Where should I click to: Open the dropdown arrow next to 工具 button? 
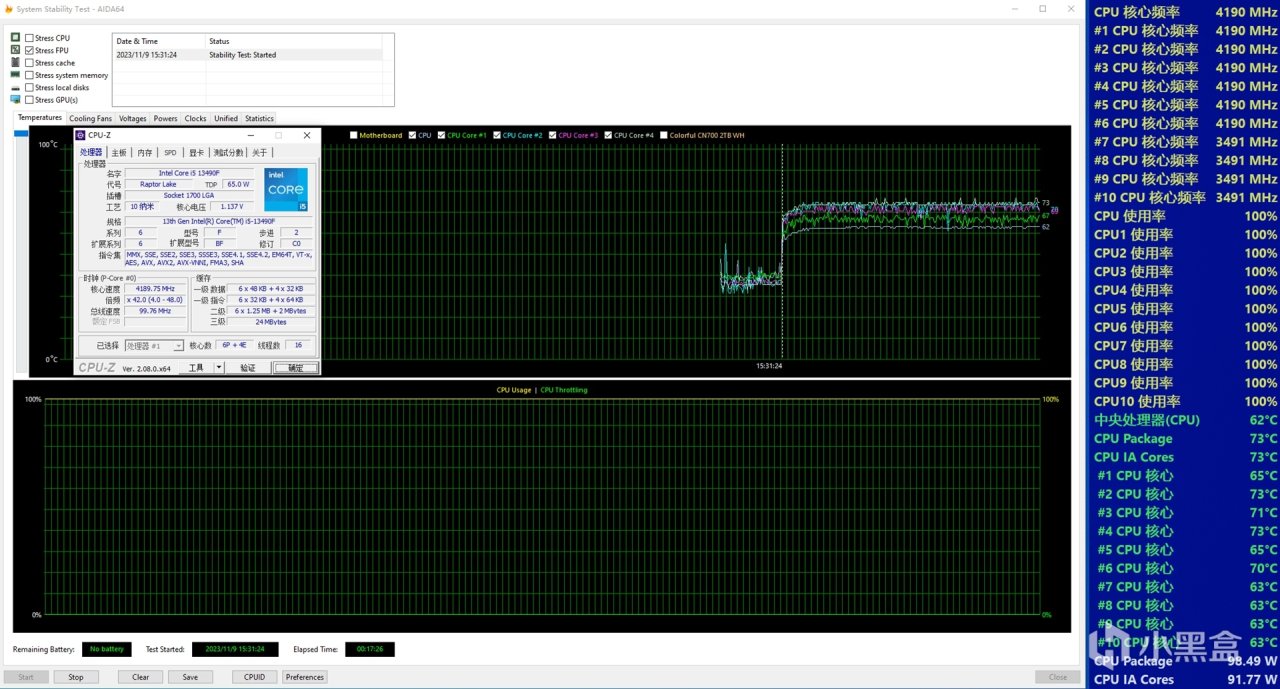click(x=219, y=367)
